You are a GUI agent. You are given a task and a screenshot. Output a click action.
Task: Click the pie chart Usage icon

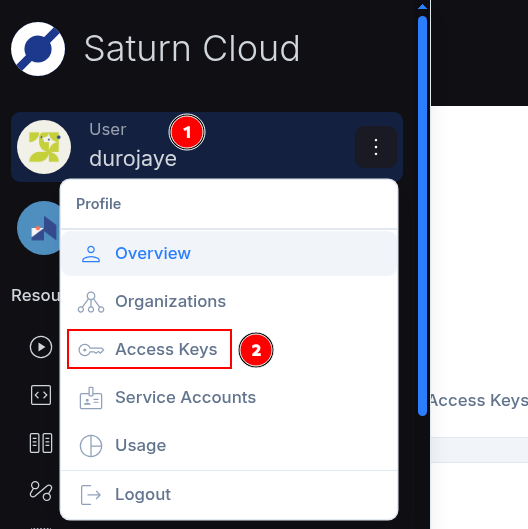[x=91, y=446]
